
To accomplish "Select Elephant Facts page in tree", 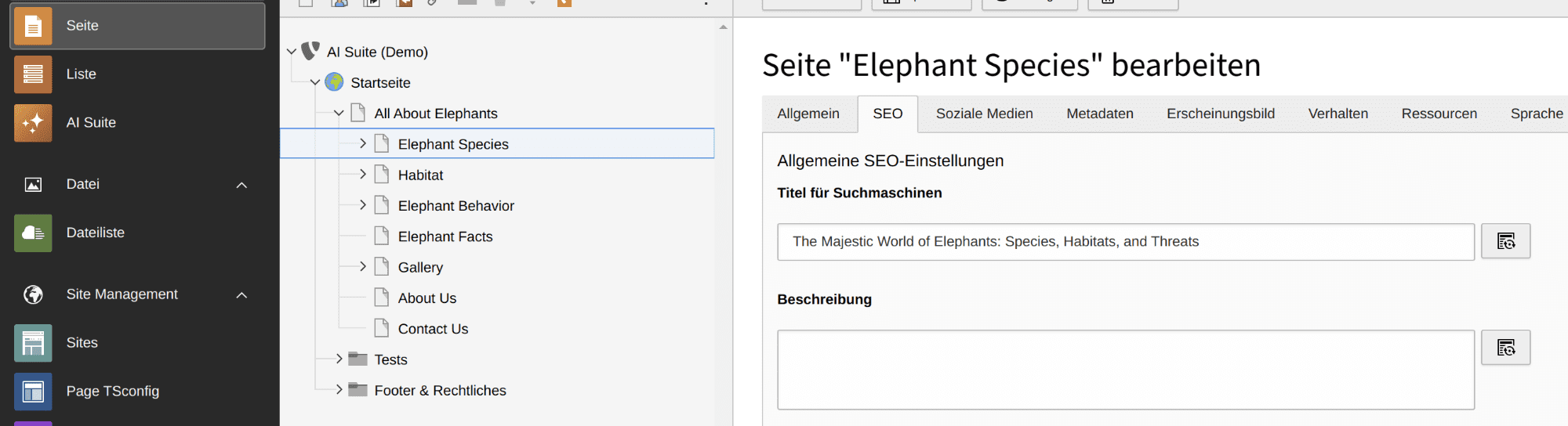I will 445,236.
